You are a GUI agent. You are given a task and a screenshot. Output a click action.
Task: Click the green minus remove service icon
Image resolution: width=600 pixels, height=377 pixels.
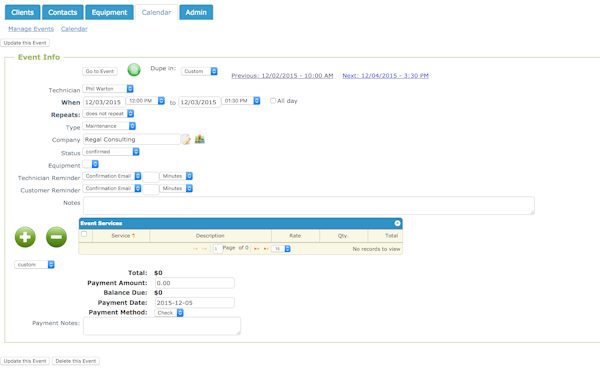(x=56, y=237)
